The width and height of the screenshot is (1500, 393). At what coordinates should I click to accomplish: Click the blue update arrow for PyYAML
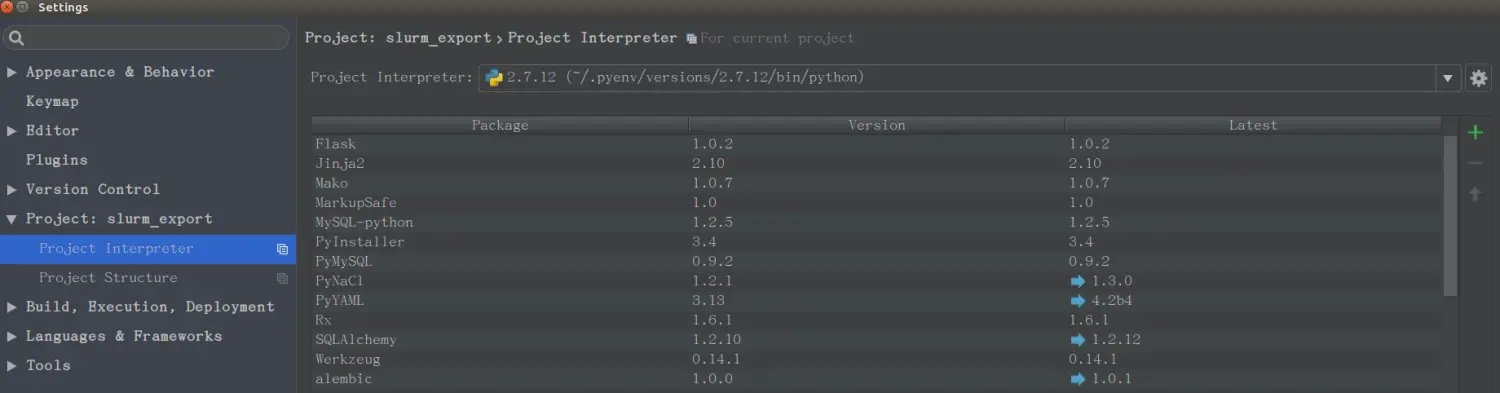(x=1077, y=301)
